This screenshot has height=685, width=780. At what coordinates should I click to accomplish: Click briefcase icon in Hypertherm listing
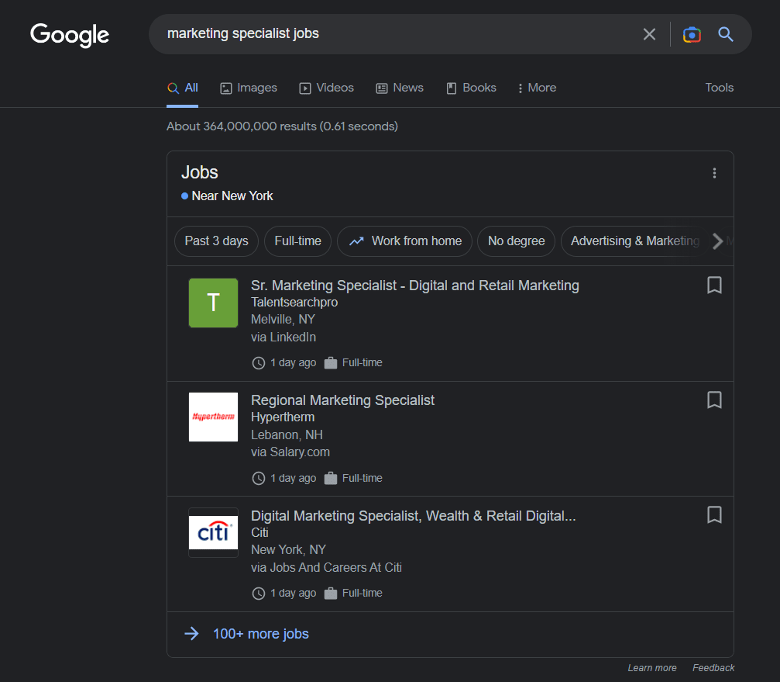tap(330, 479)
